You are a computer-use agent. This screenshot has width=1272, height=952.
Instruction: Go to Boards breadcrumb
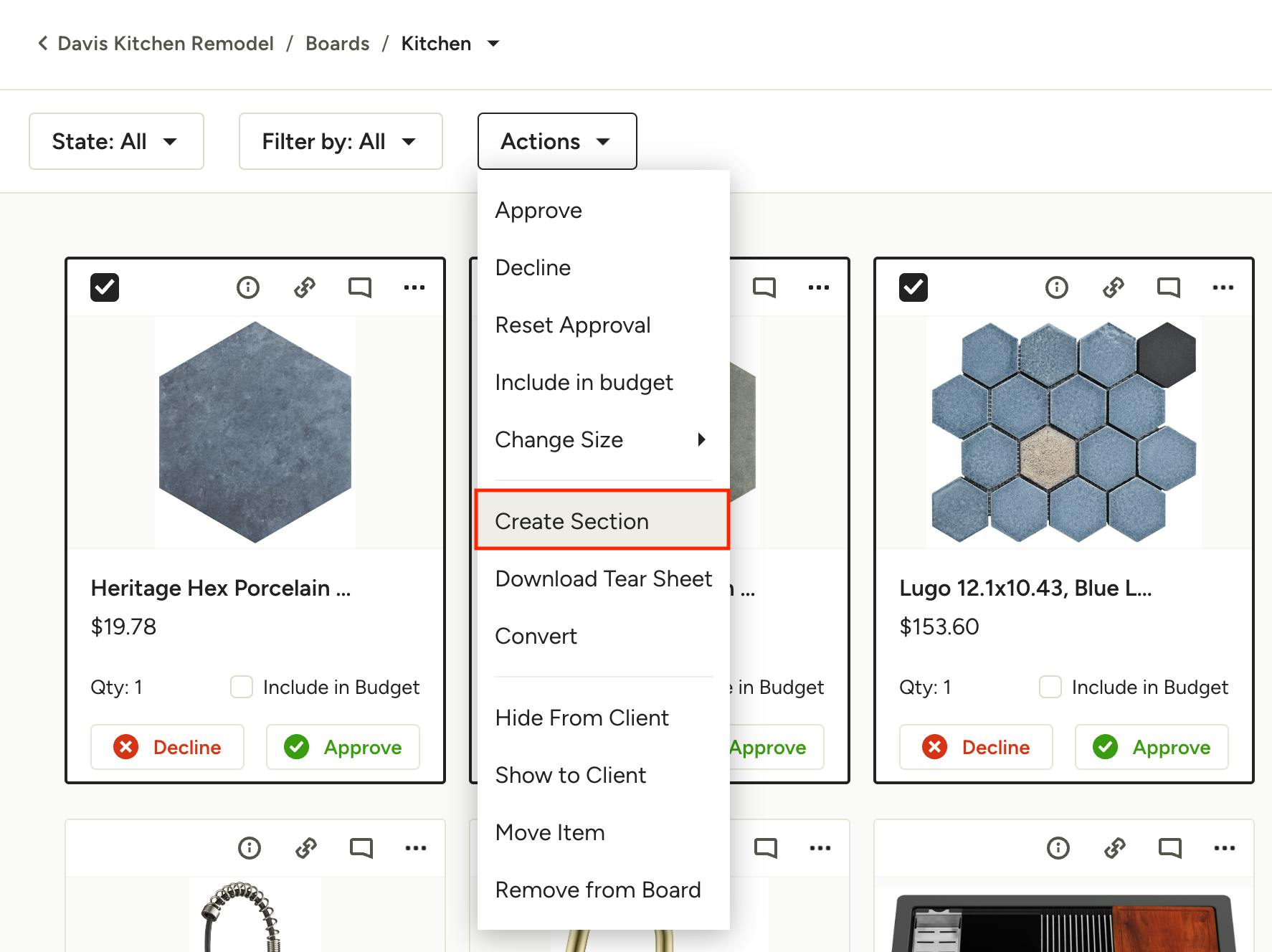[x=338, y=44]
